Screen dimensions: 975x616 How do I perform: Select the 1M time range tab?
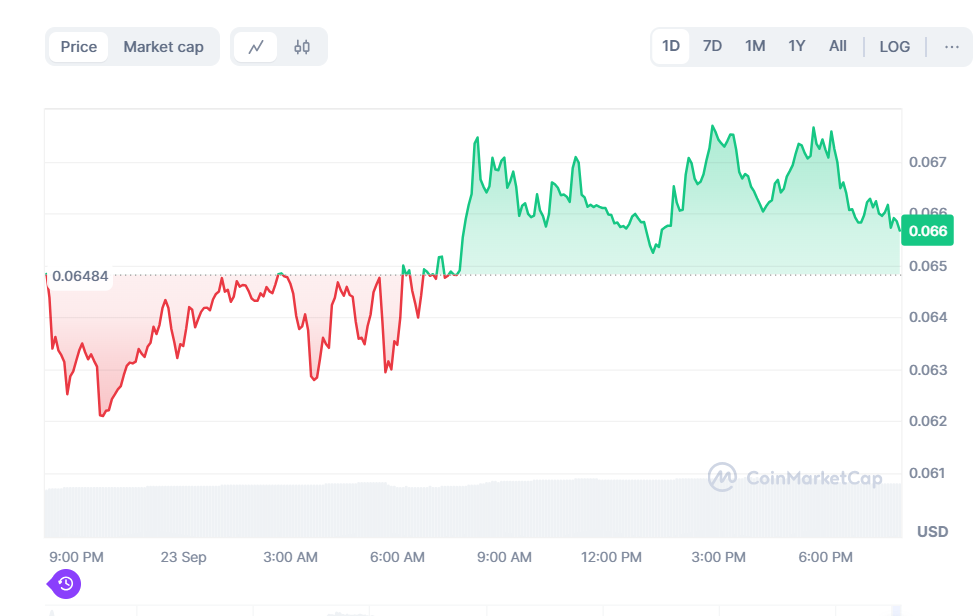(x=754, y=46)
